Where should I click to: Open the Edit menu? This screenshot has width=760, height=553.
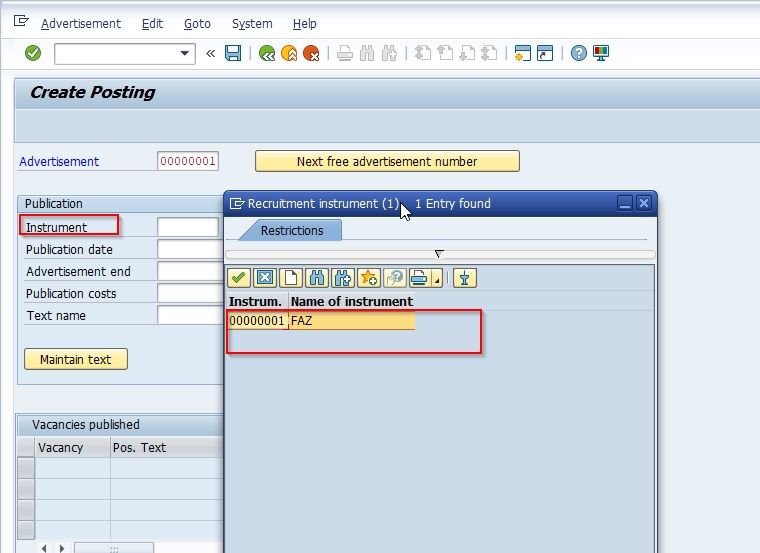(152, 24)
